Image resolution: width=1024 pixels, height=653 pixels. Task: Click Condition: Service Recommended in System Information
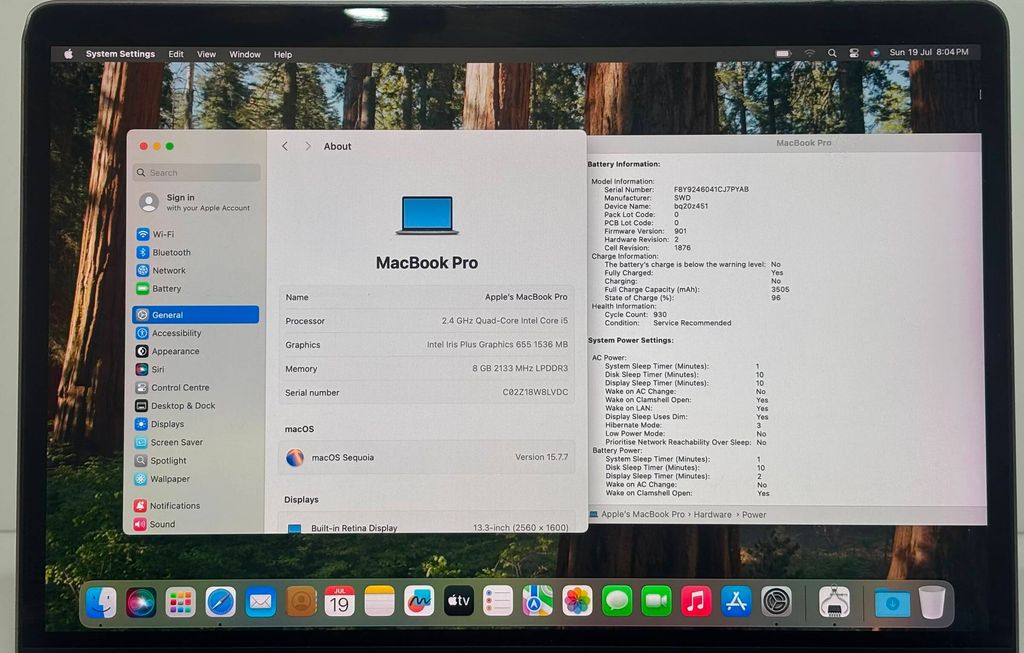point(667,323)
